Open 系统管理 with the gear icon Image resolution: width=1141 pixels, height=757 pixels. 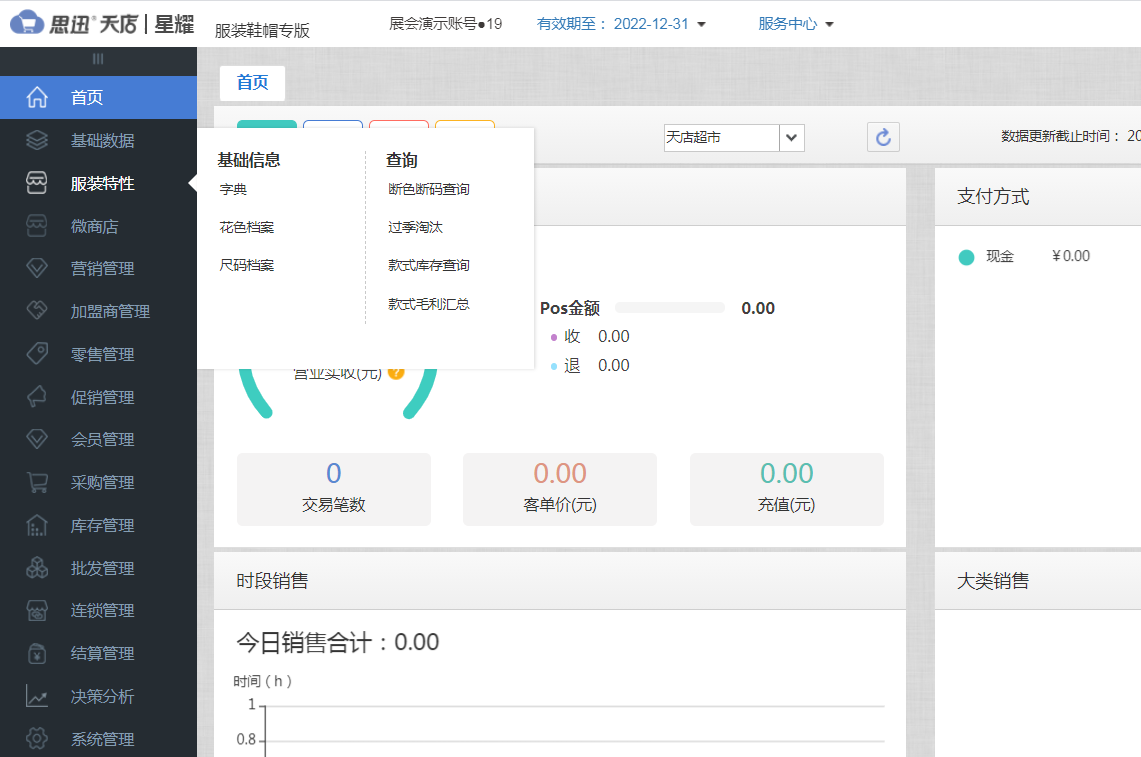pos(39,739)
